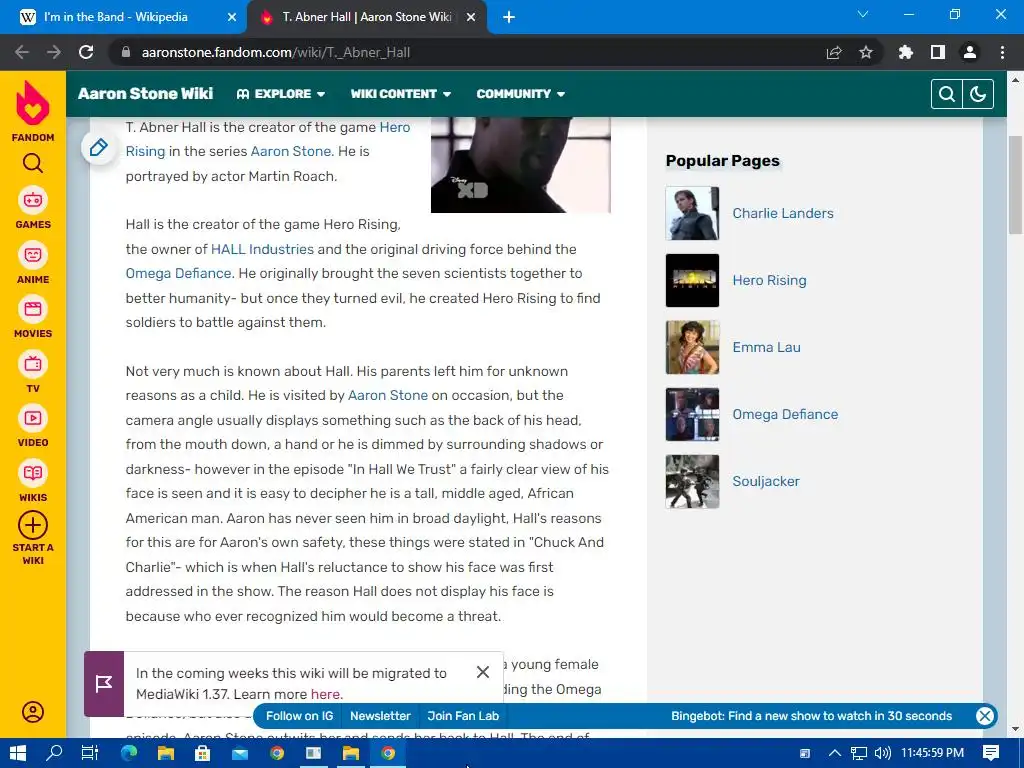Open the Hero Rising link in first paragraph

click(268, 139)
